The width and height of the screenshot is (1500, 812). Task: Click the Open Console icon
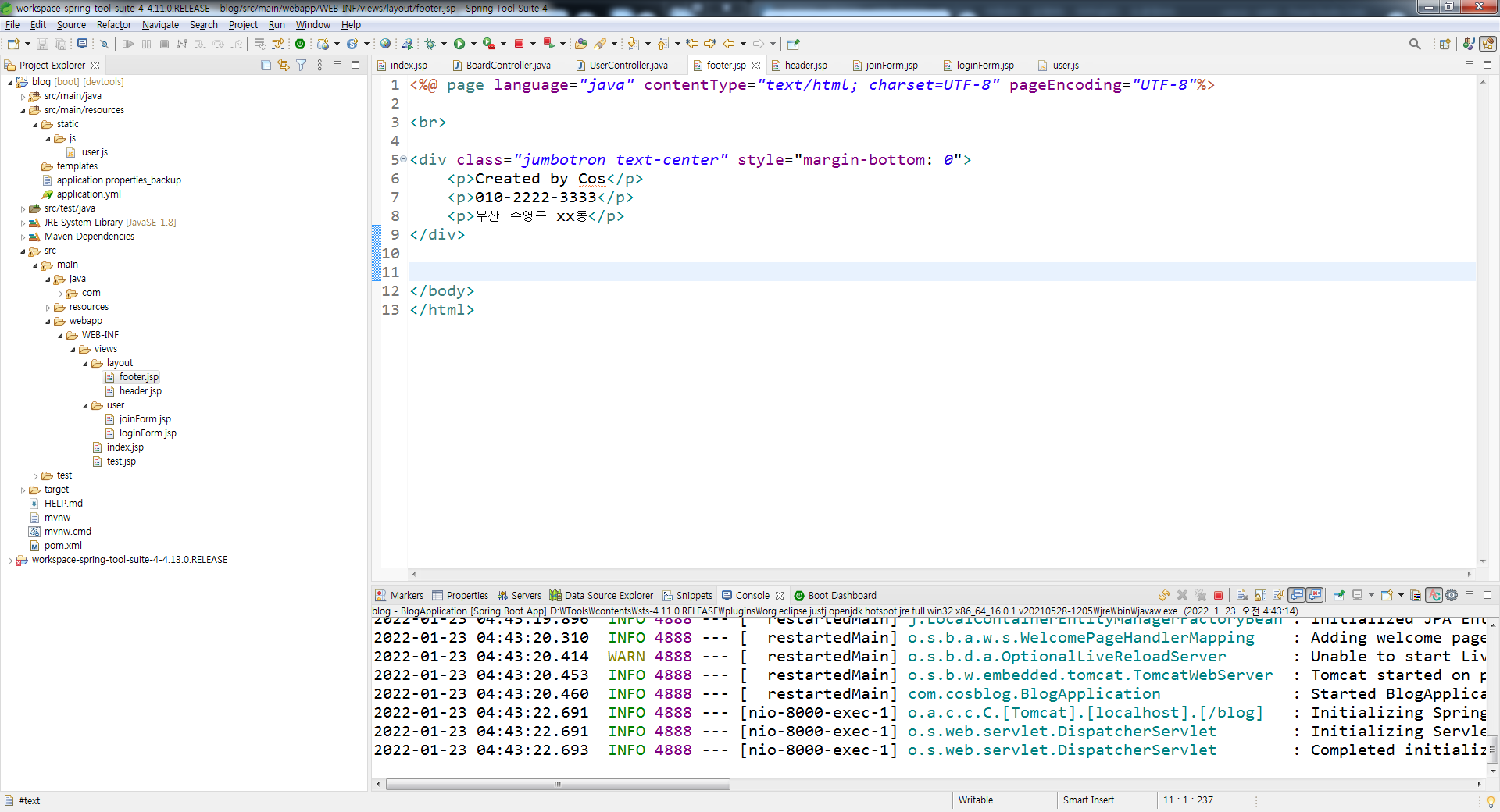point(1387,595)
